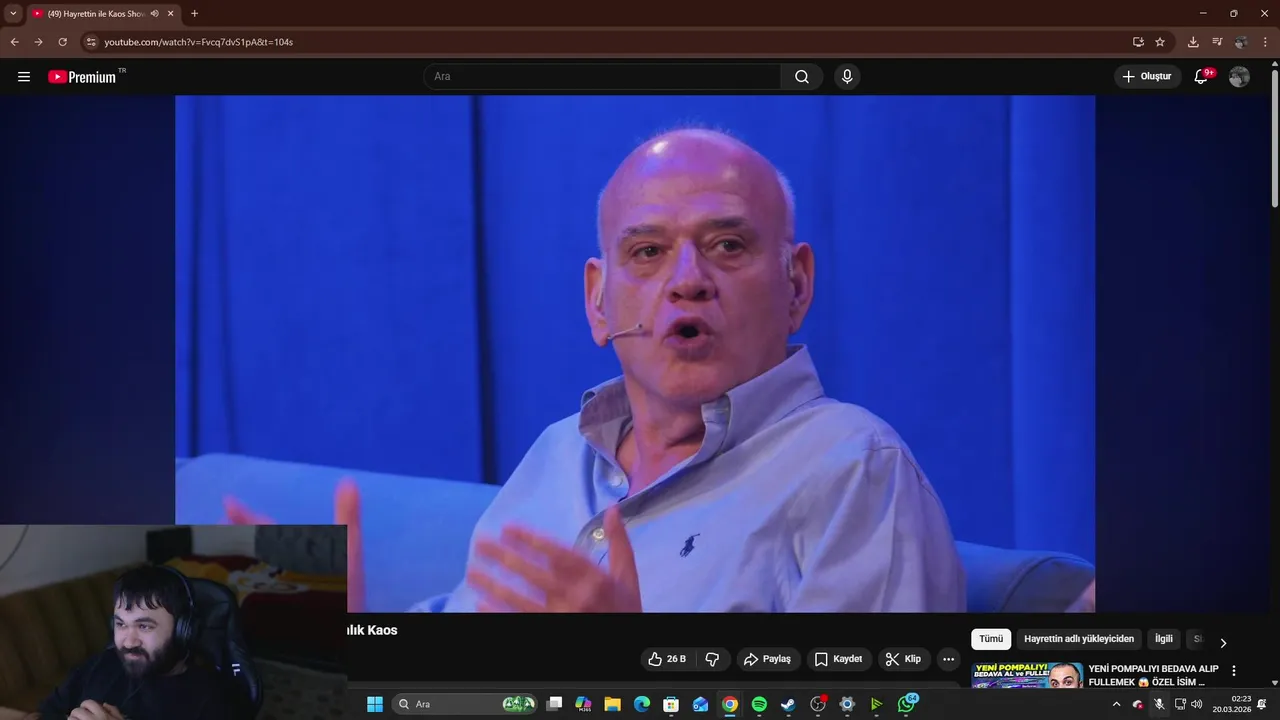This screenshot has height=720, width=1280.
Task: Open the YouTube hamburger guide menu
Action: tap(24, 77)
